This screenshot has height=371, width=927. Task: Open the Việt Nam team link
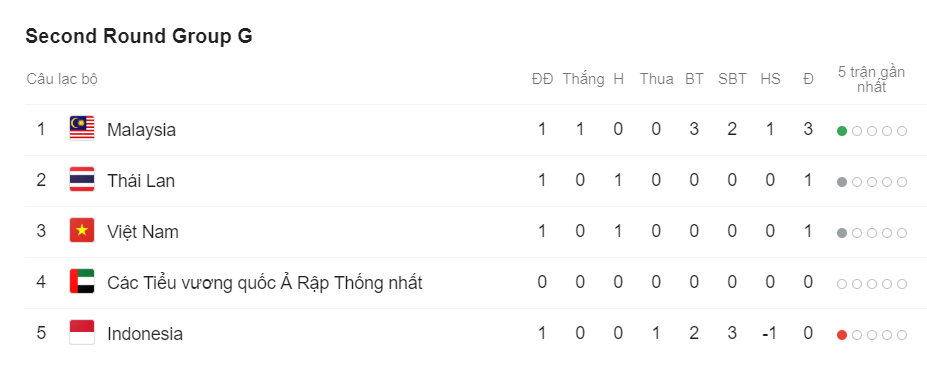point(142,232)
